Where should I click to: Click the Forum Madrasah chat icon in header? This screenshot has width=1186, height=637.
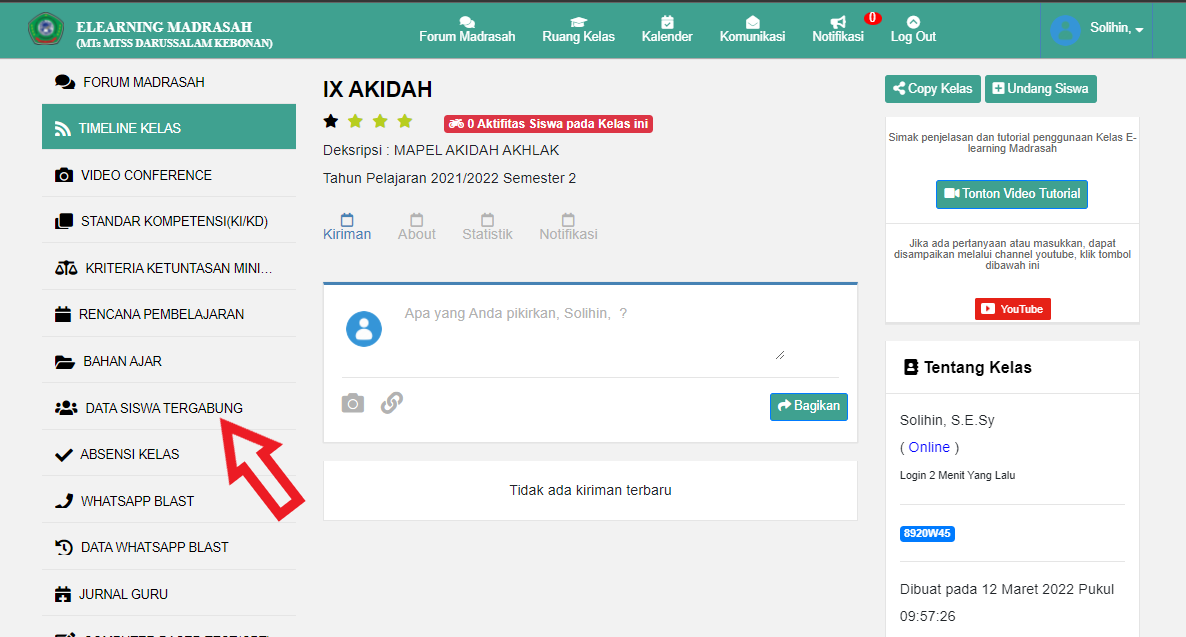click(467, 22)
